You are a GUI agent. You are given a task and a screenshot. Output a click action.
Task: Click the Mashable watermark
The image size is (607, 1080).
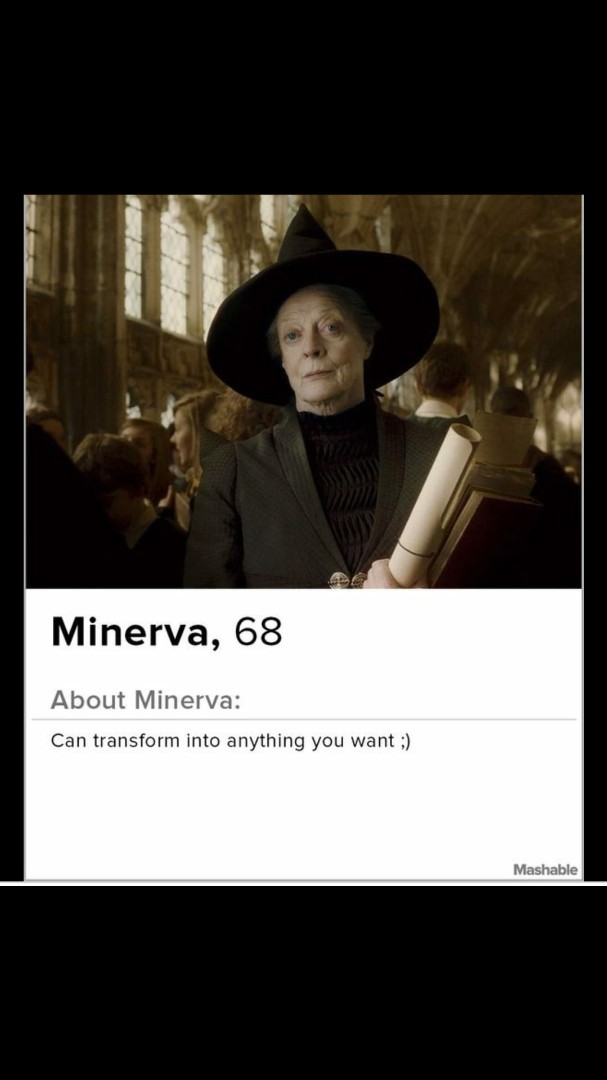[x=546, y=870]
